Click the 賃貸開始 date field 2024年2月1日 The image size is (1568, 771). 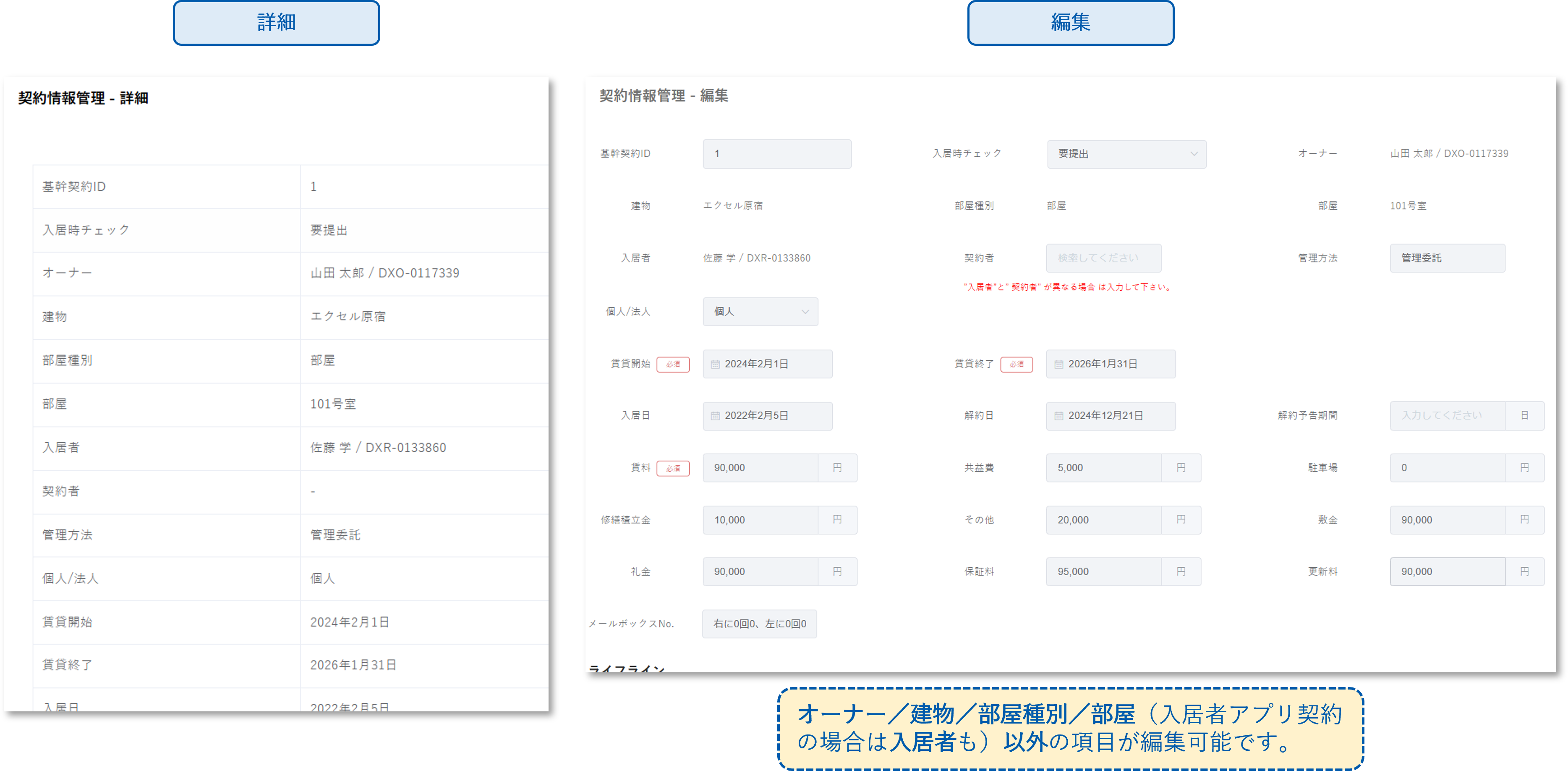(767, 364)
